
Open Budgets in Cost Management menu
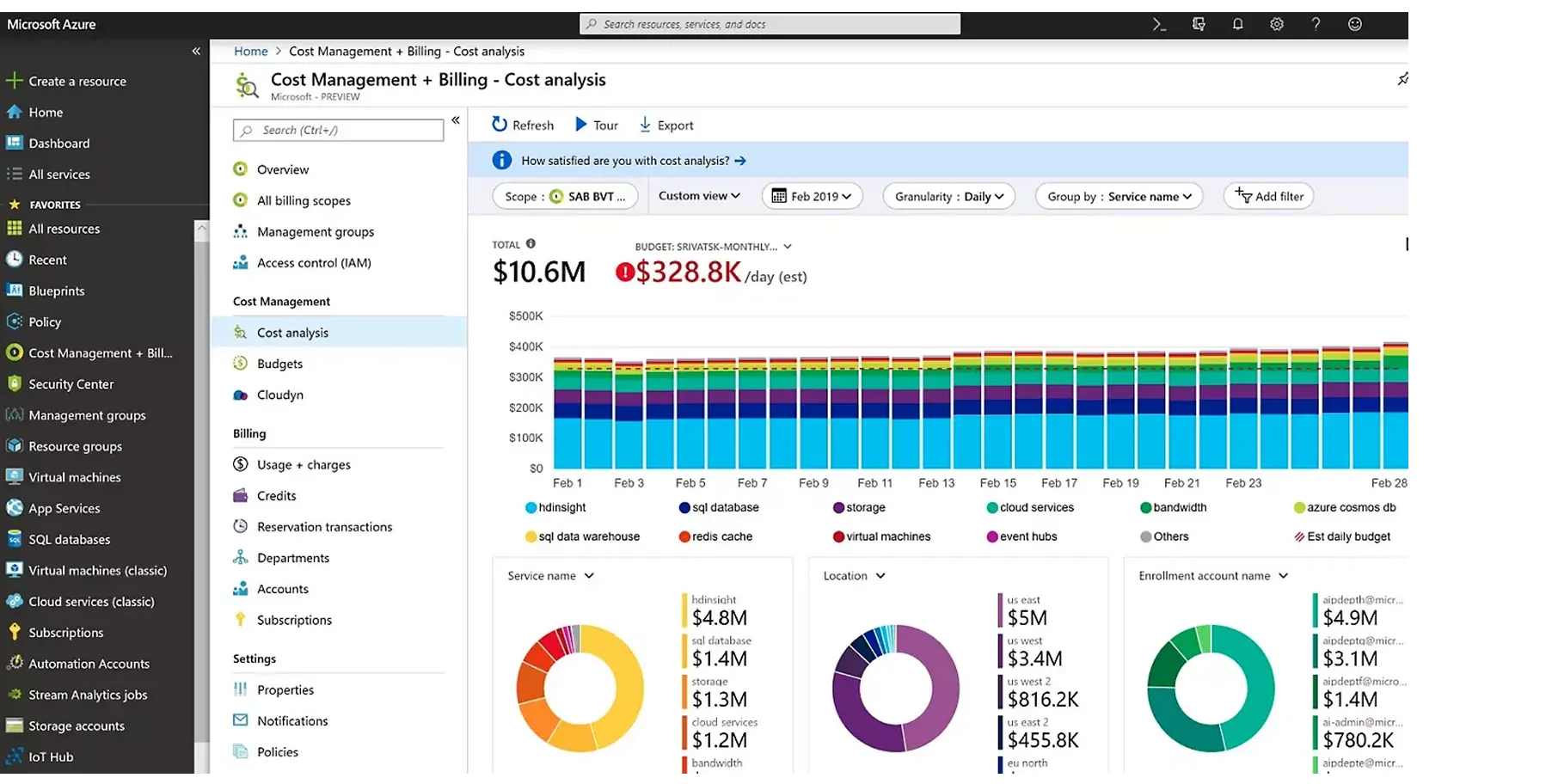(279, 364)
